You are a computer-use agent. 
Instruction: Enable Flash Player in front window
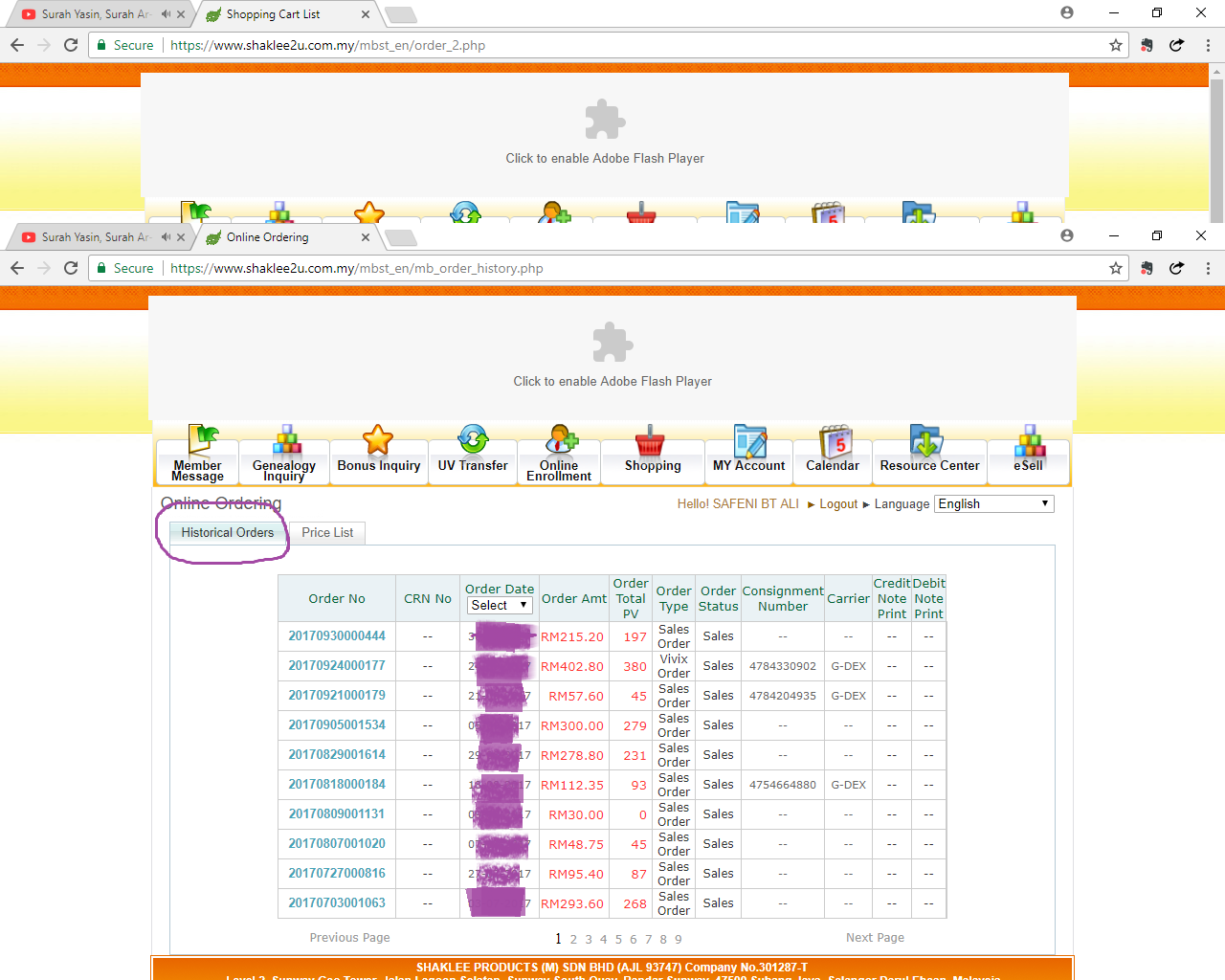coord(612,356)
